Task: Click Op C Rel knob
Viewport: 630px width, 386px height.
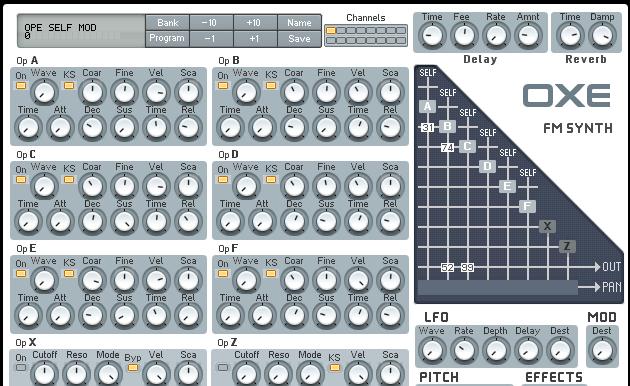Action: pos(188,222)
